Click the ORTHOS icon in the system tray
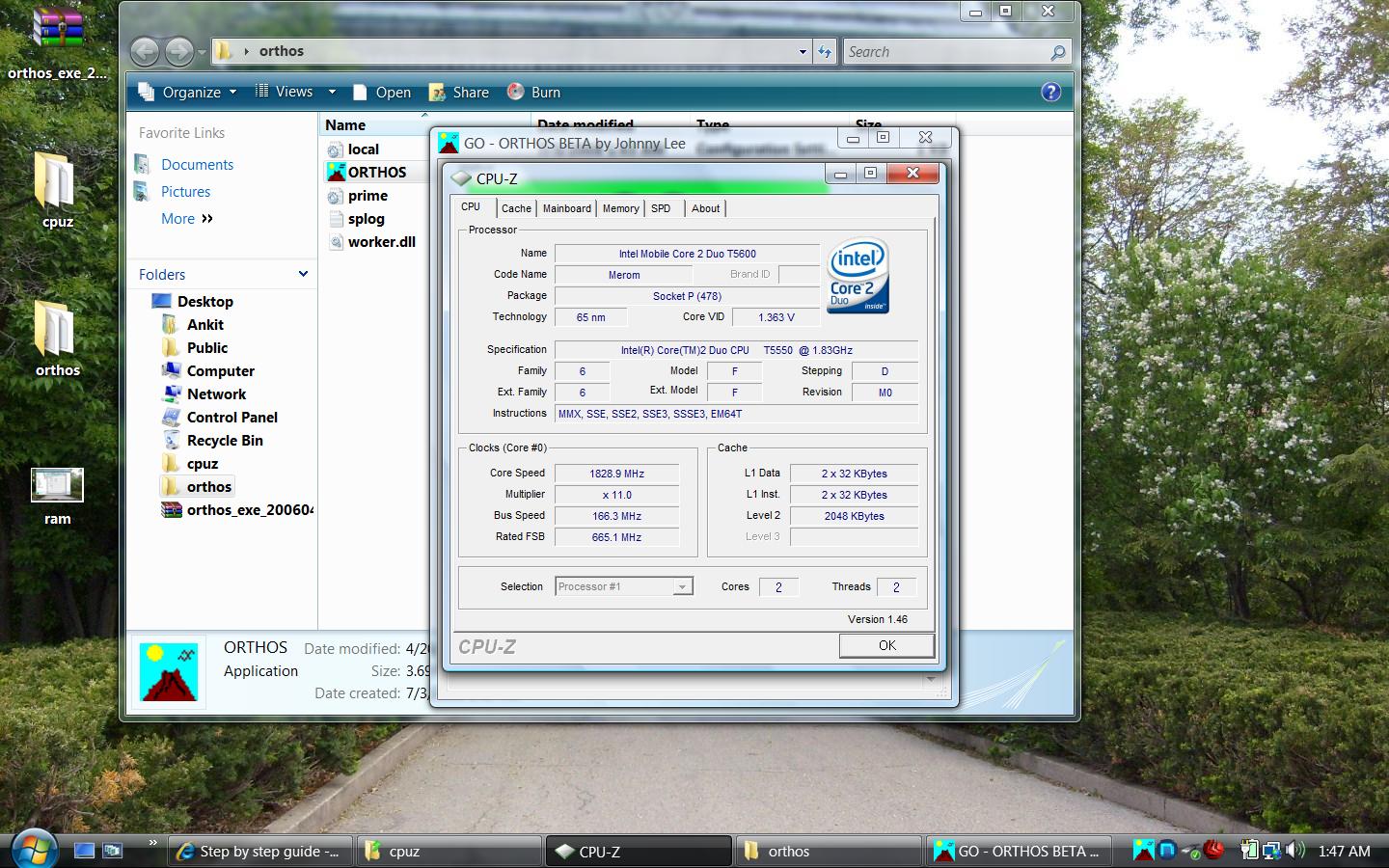 tap(1144, 850)
